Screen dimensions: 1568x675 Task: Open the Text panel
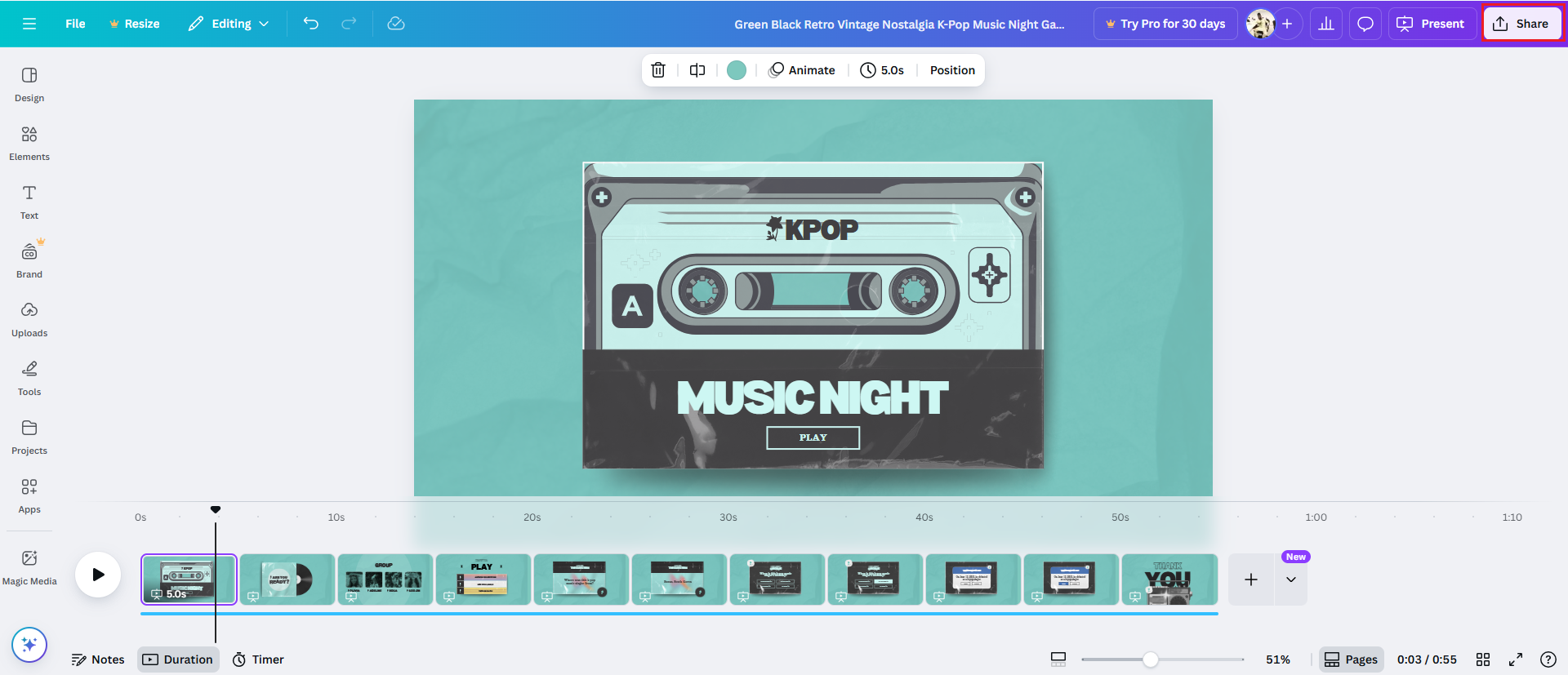click(x=29, y=202)
